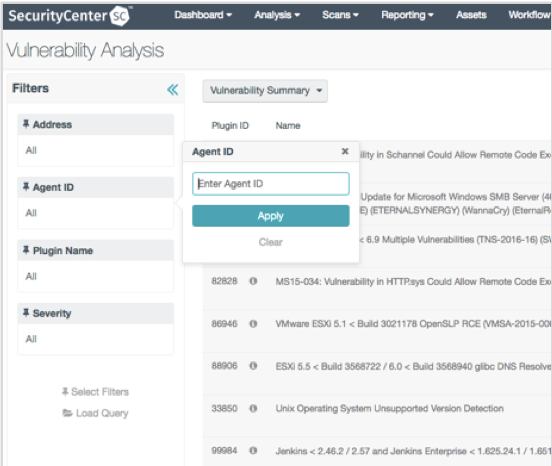Close the Agent ID popup
The width and height of the screenshot is (552, 466).
345,151
